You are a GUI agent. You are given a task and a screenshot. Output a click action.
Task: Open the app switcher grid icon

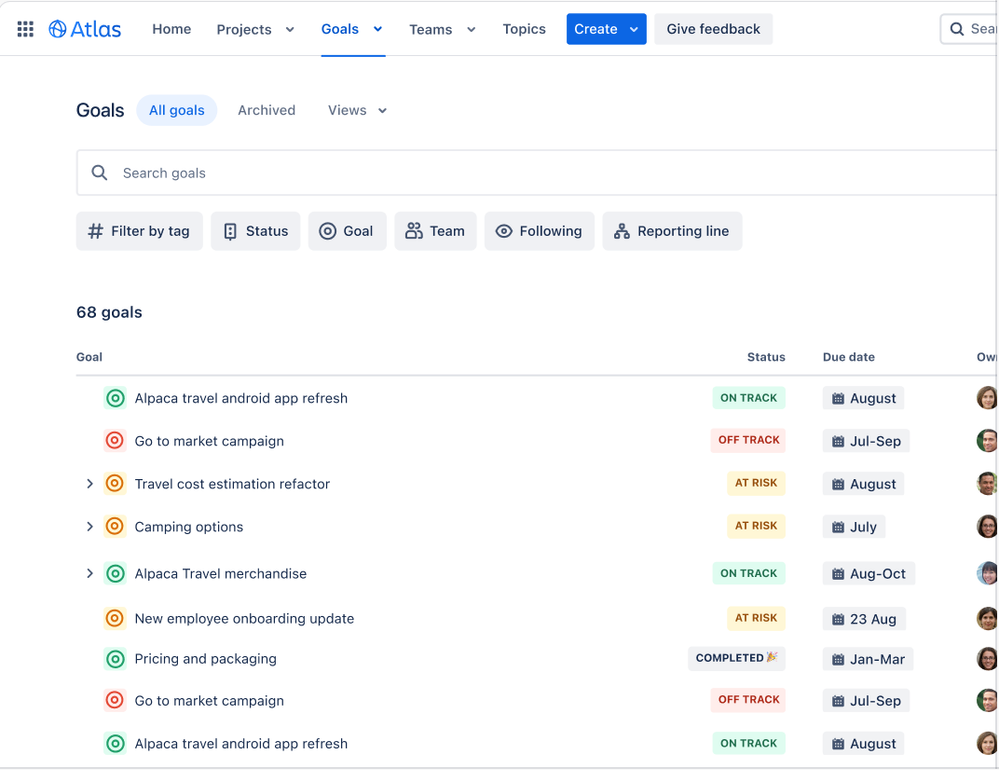[25, 29]
